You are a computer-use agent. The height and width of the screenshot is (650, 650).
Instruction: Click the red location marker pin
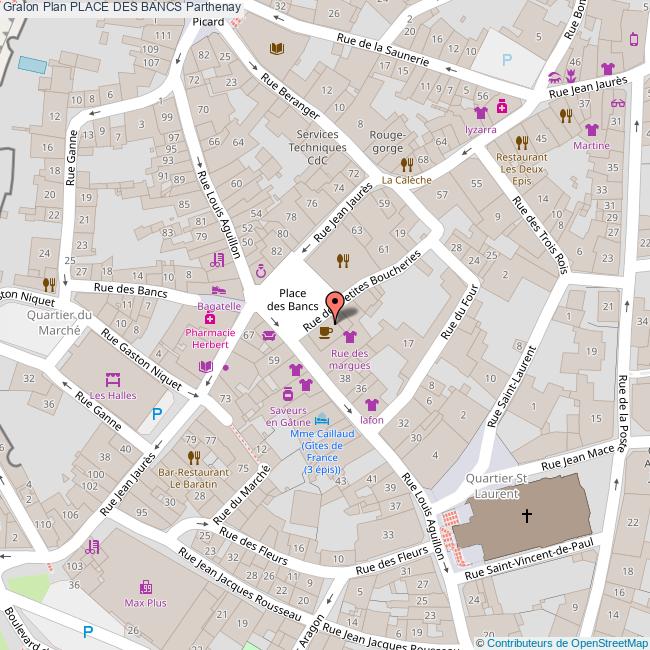(335, 304)
